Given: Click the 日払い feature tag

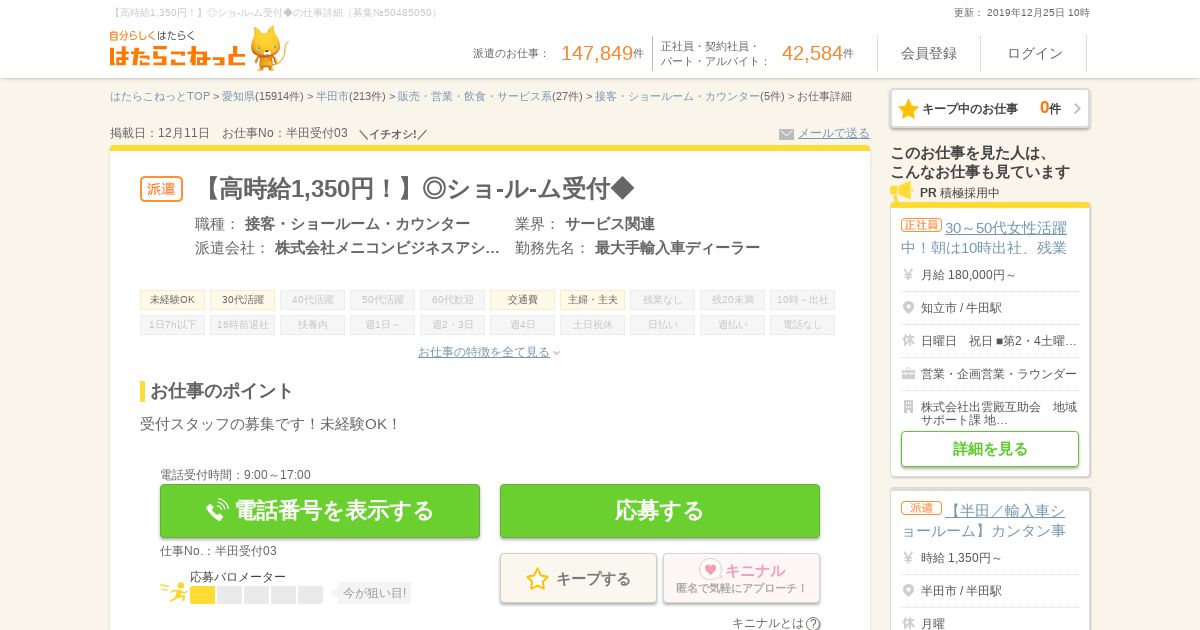Looking at the screenshot, I should (662, 325).
